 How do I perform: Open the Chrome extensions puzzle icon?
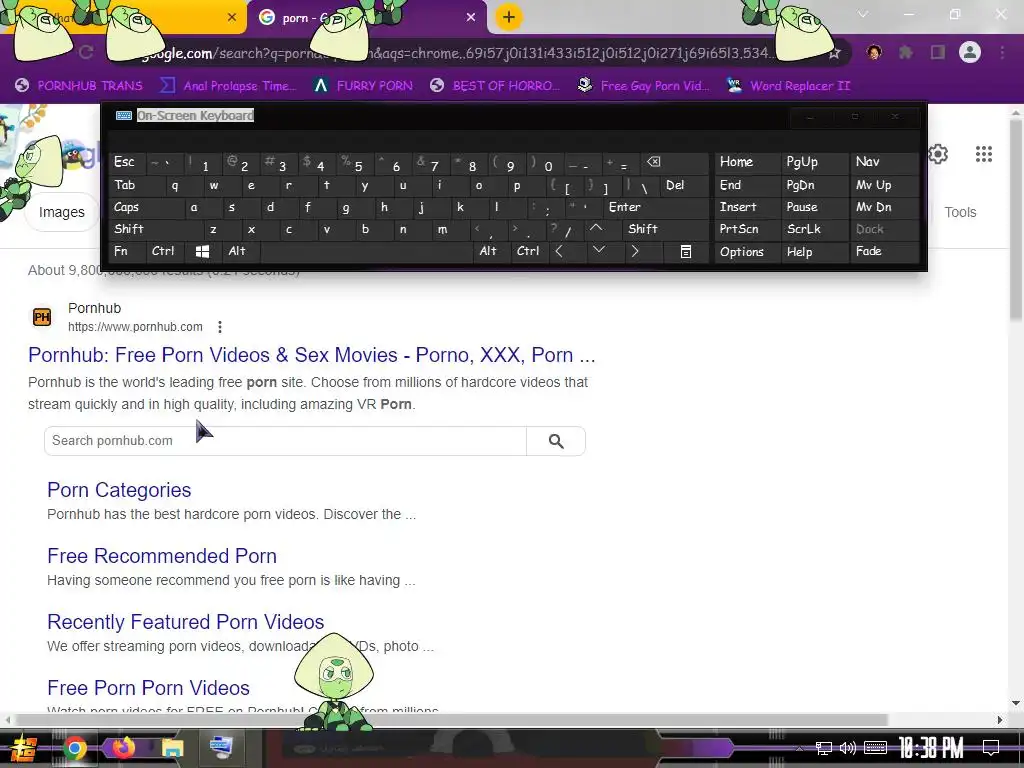pyautogui.click(x=906, y=52)
